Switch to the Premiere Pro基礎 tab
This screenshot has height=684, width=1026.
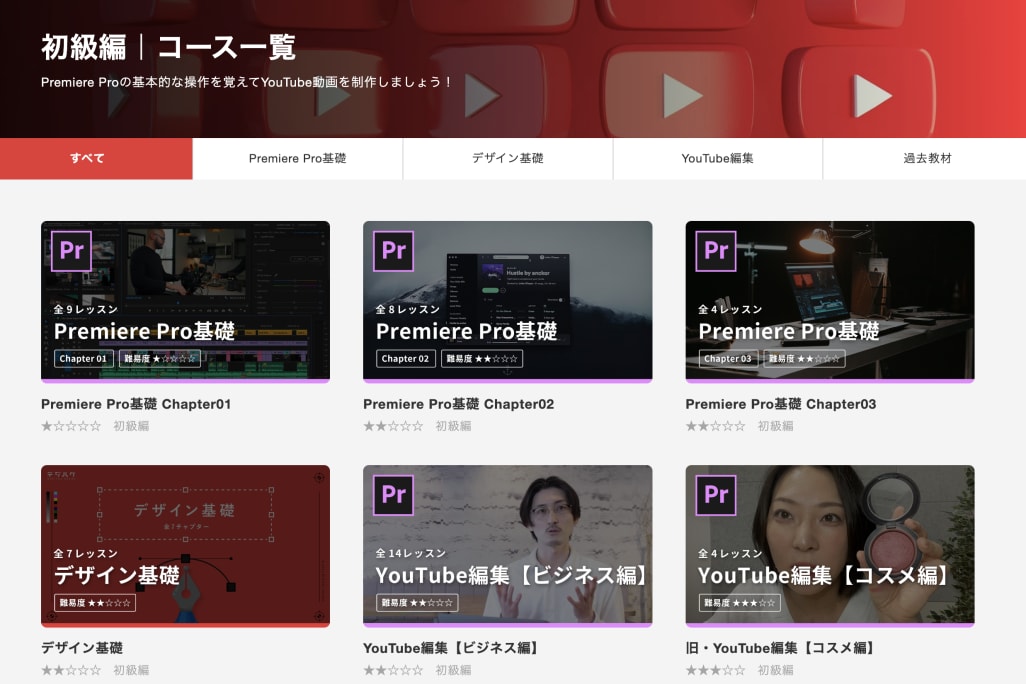click(x=297, y=158)
